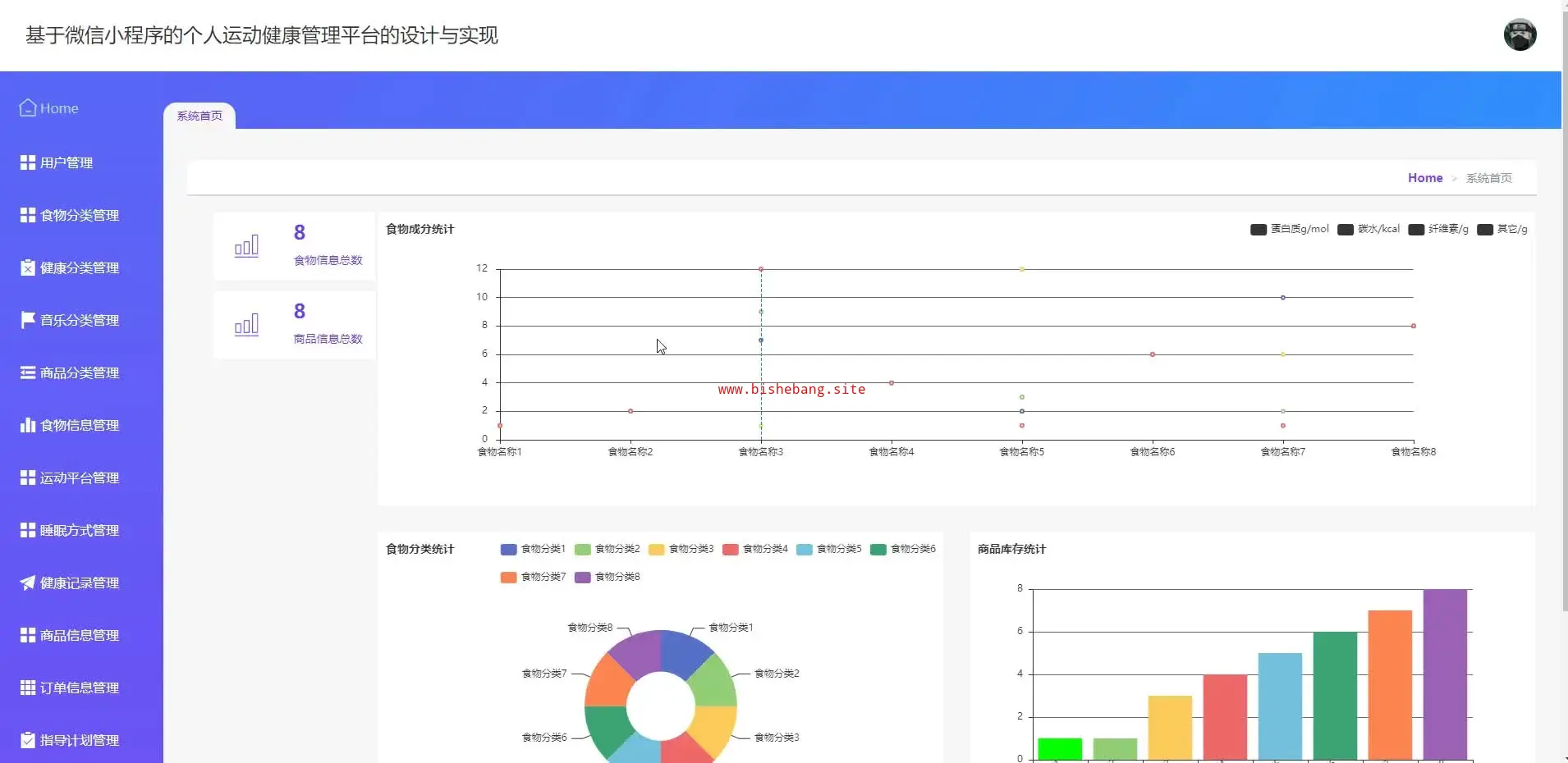
Task: Click the purple bar in 商品库存统计 chart
Action: pos(1444,673)
